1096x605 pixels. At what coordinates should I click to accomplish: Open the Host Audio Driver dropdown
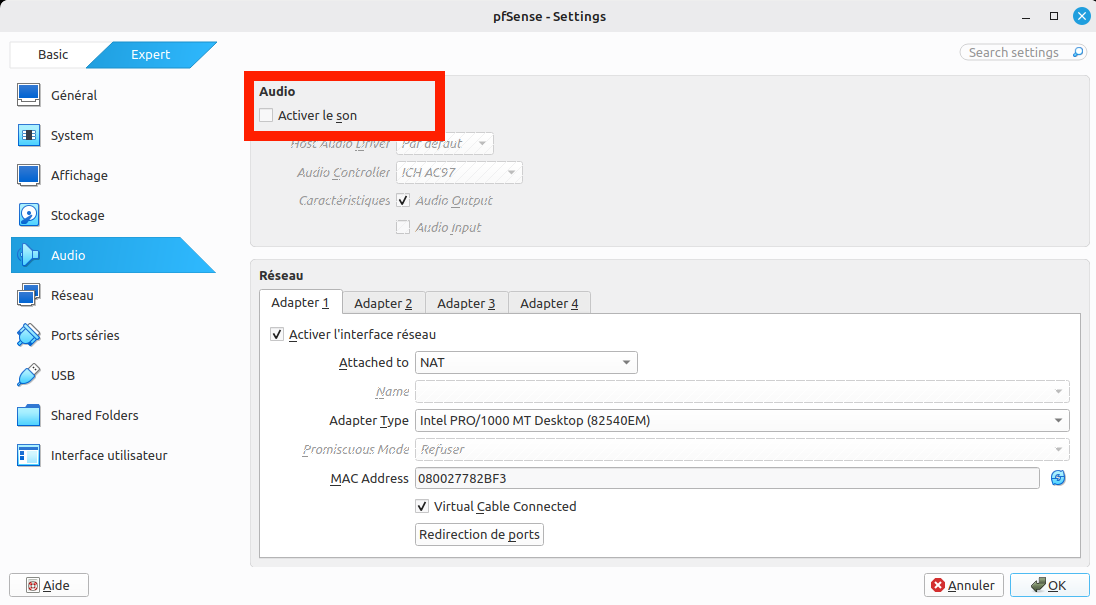pos(445,144)
